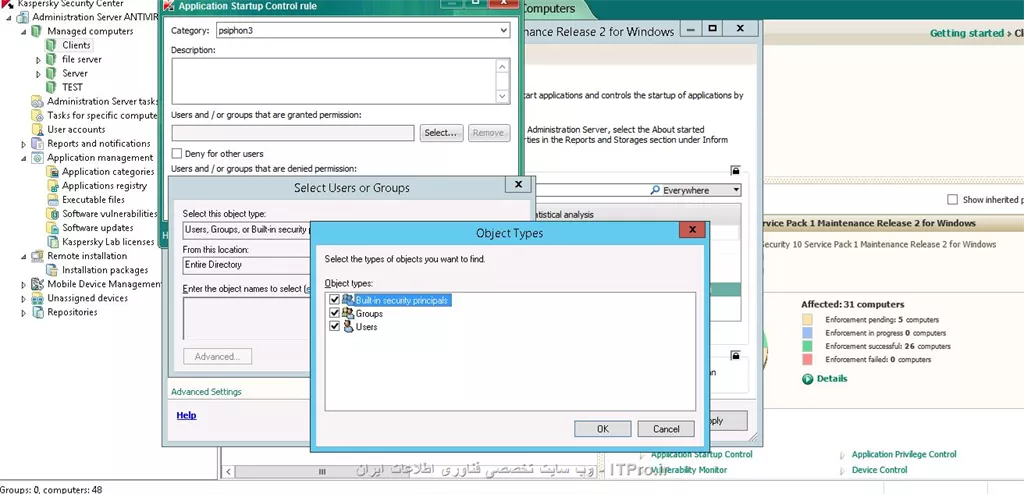Click the Entire Directory location field
Screen dimensions: 1024x494
[x=247, y=265]
